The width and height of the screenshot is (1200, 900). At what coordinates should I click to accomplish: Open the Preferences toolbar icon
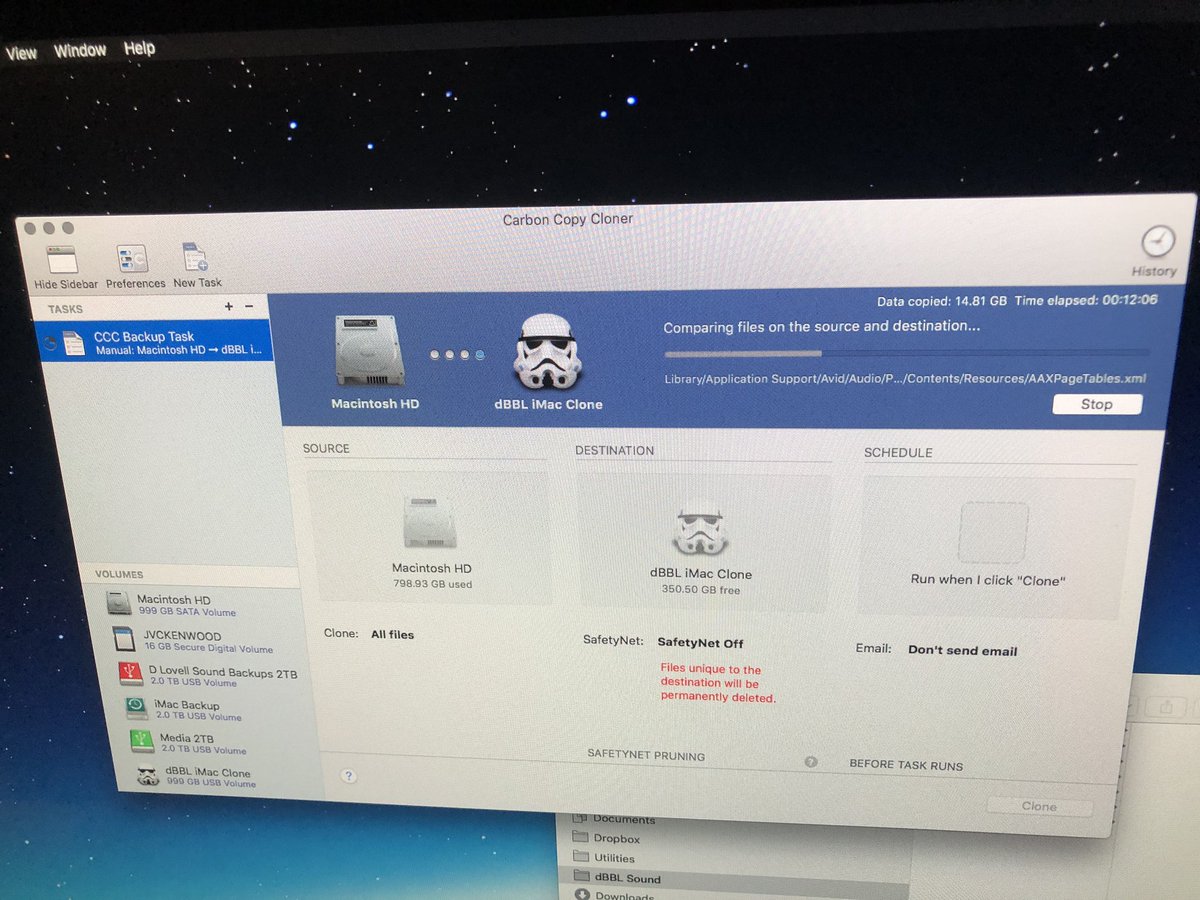coord(132,260)
